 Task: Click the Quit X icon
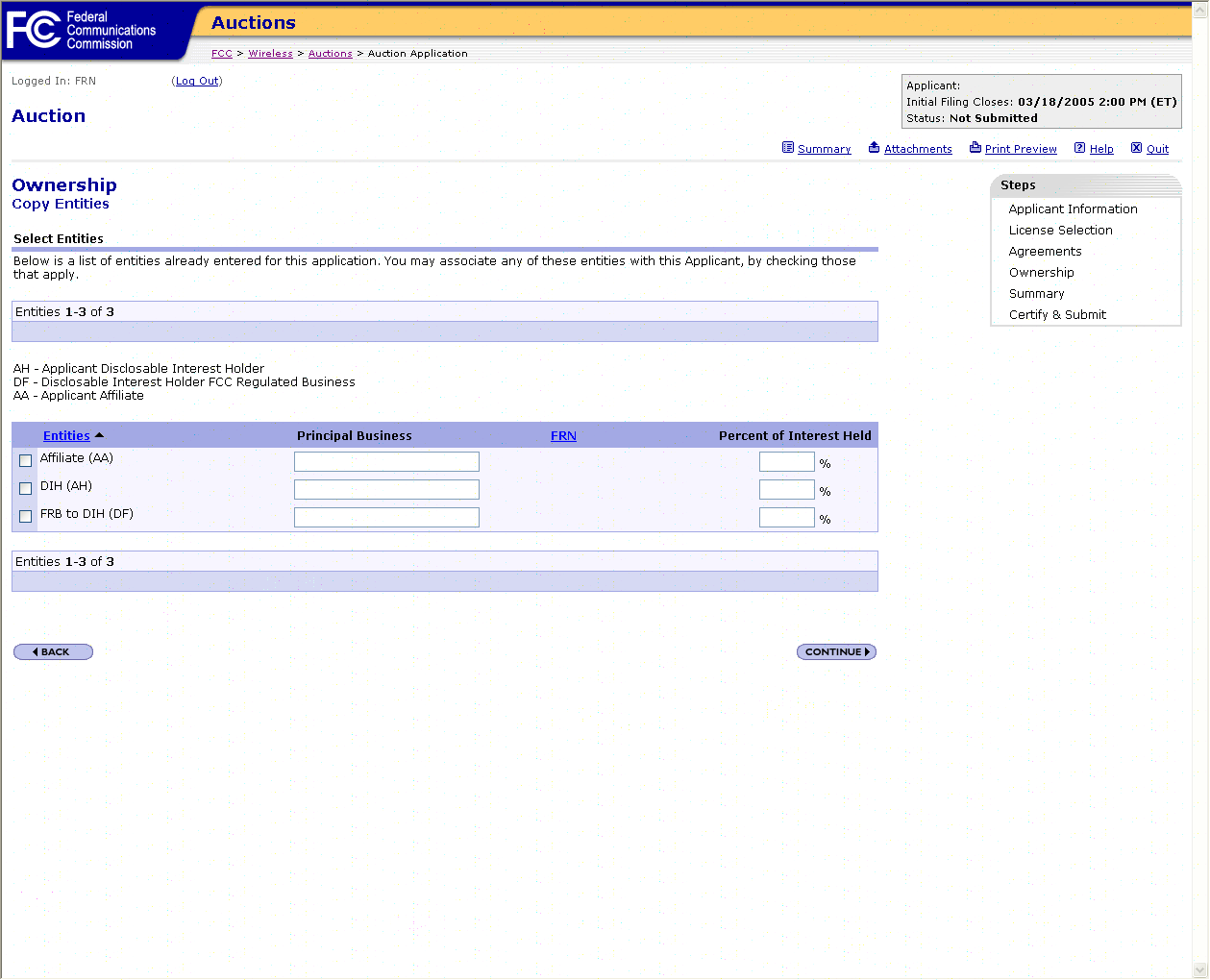click(1136, 148)
